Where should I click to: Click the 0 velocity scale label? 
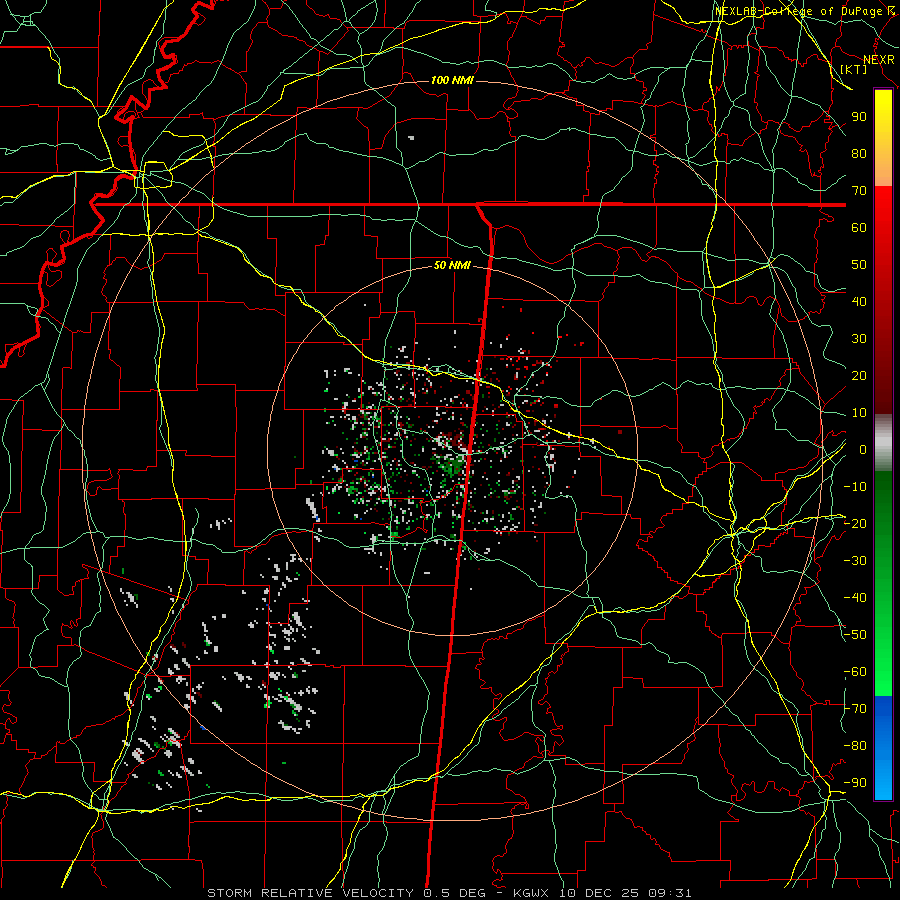[x=863, y=449]
